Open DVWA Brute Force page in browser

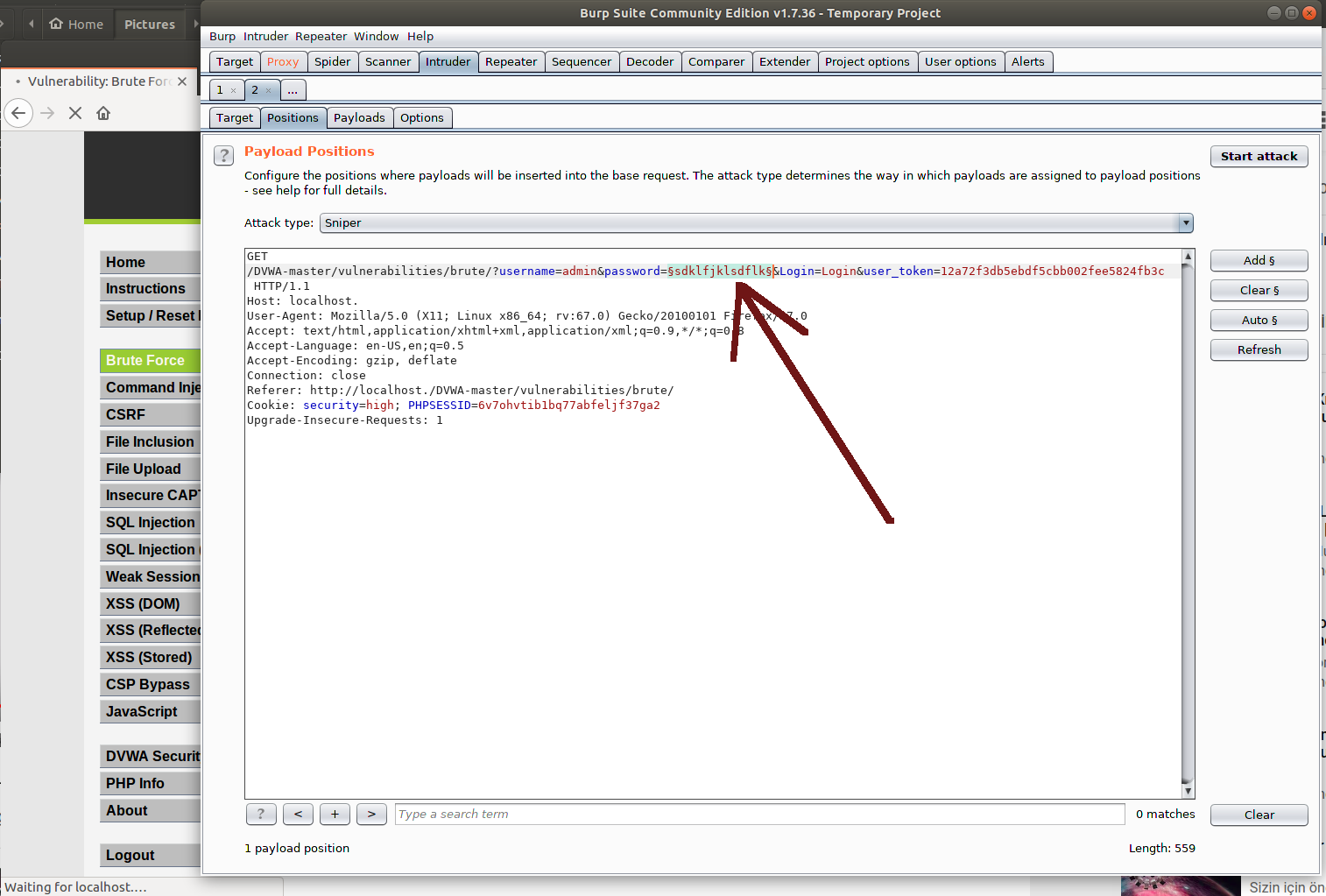(x=150, y=361)
